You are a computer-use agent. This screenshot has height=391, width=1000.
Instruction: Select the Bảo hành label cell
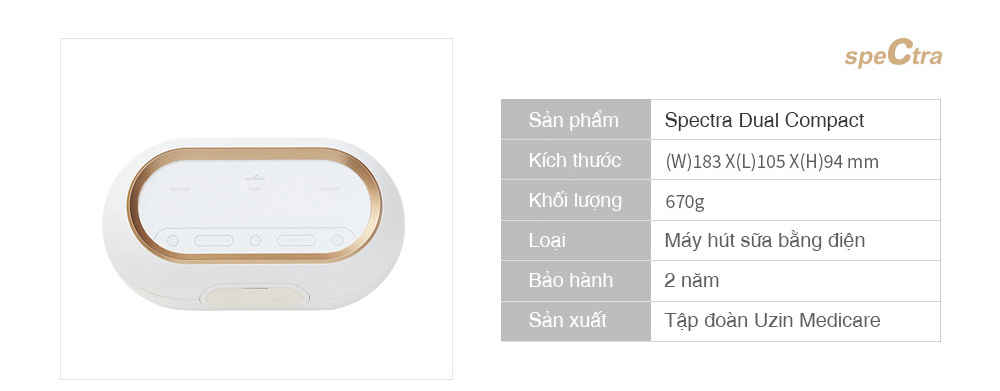click(576, 281)
